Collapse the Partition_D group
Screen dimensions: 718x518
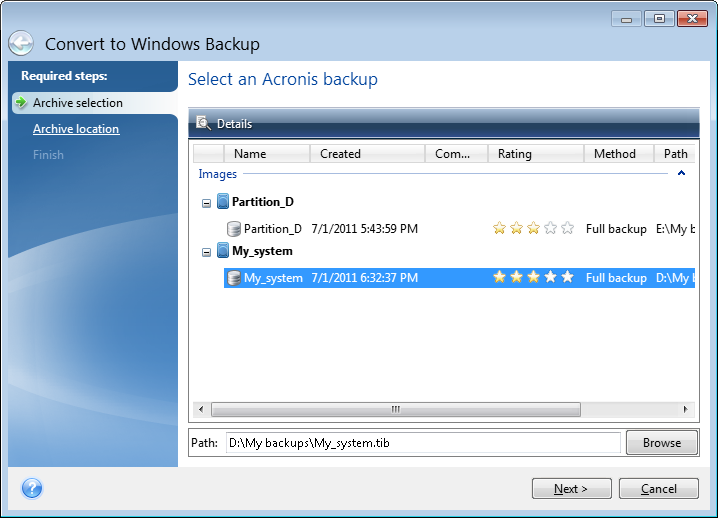click(x=207, y=203)
